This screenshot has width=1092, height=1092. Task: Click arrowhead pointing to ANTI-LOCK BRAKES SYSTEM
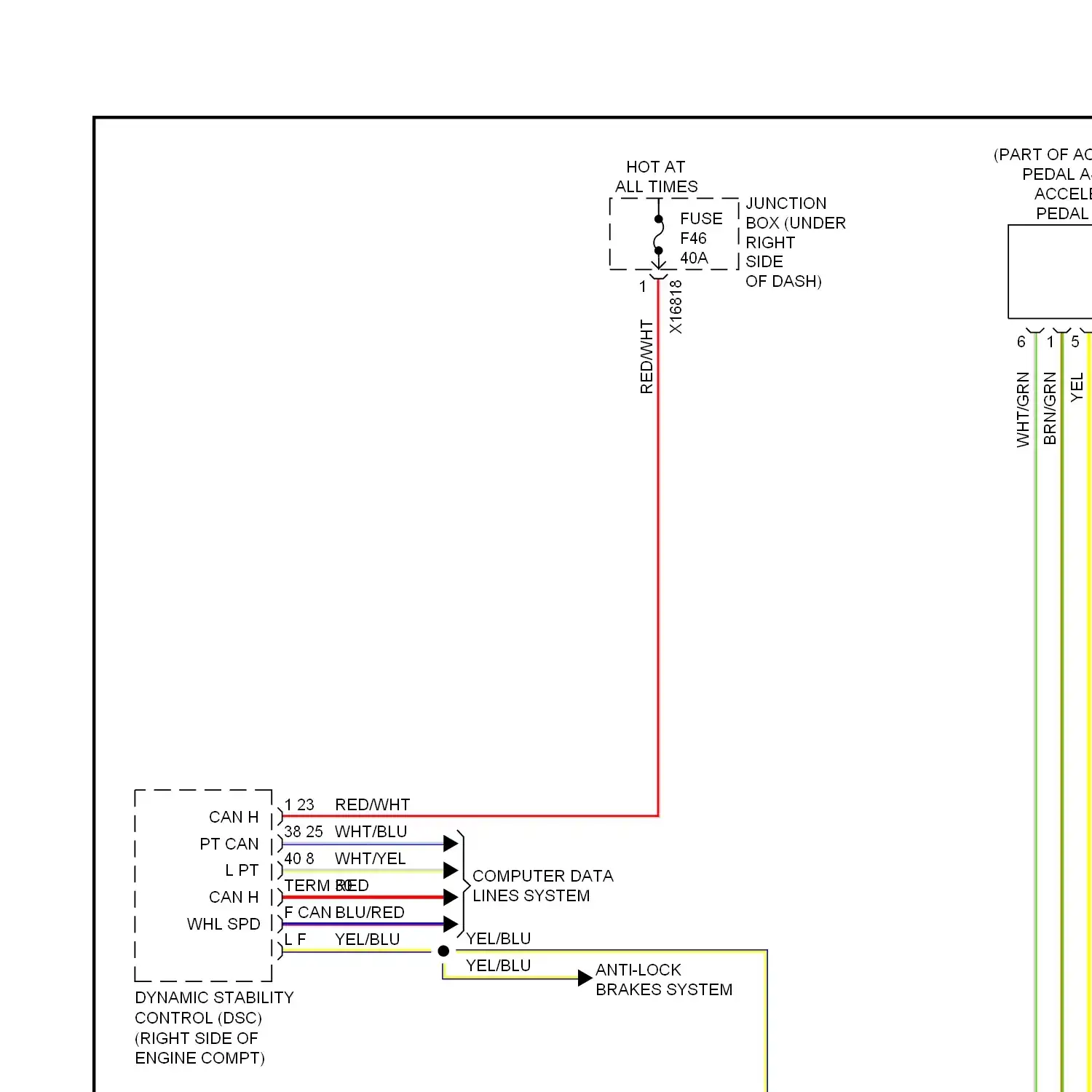click(585, 978)
